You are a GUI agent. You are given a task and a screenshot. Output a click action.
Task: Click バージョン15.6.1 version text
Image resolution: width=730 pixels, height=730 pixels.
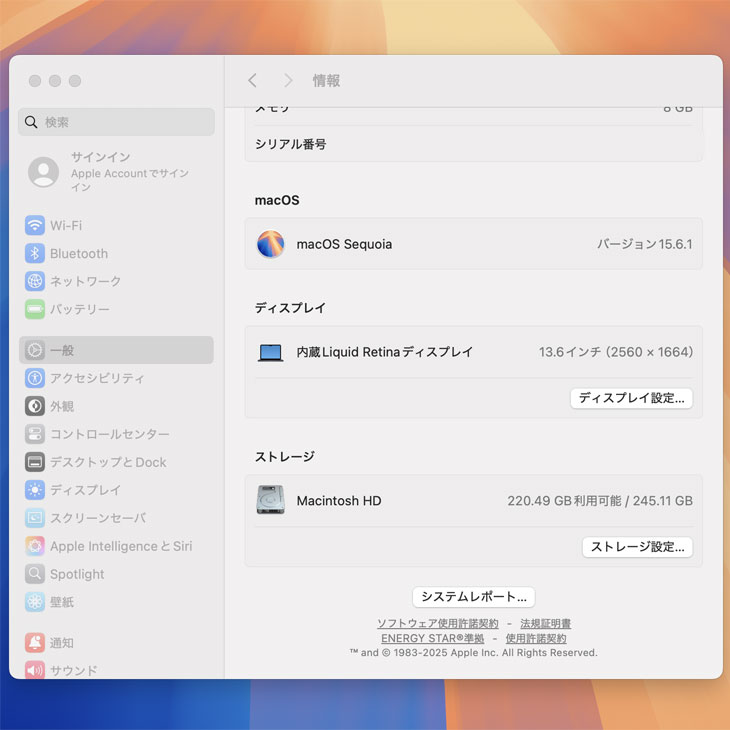(645, 244)
